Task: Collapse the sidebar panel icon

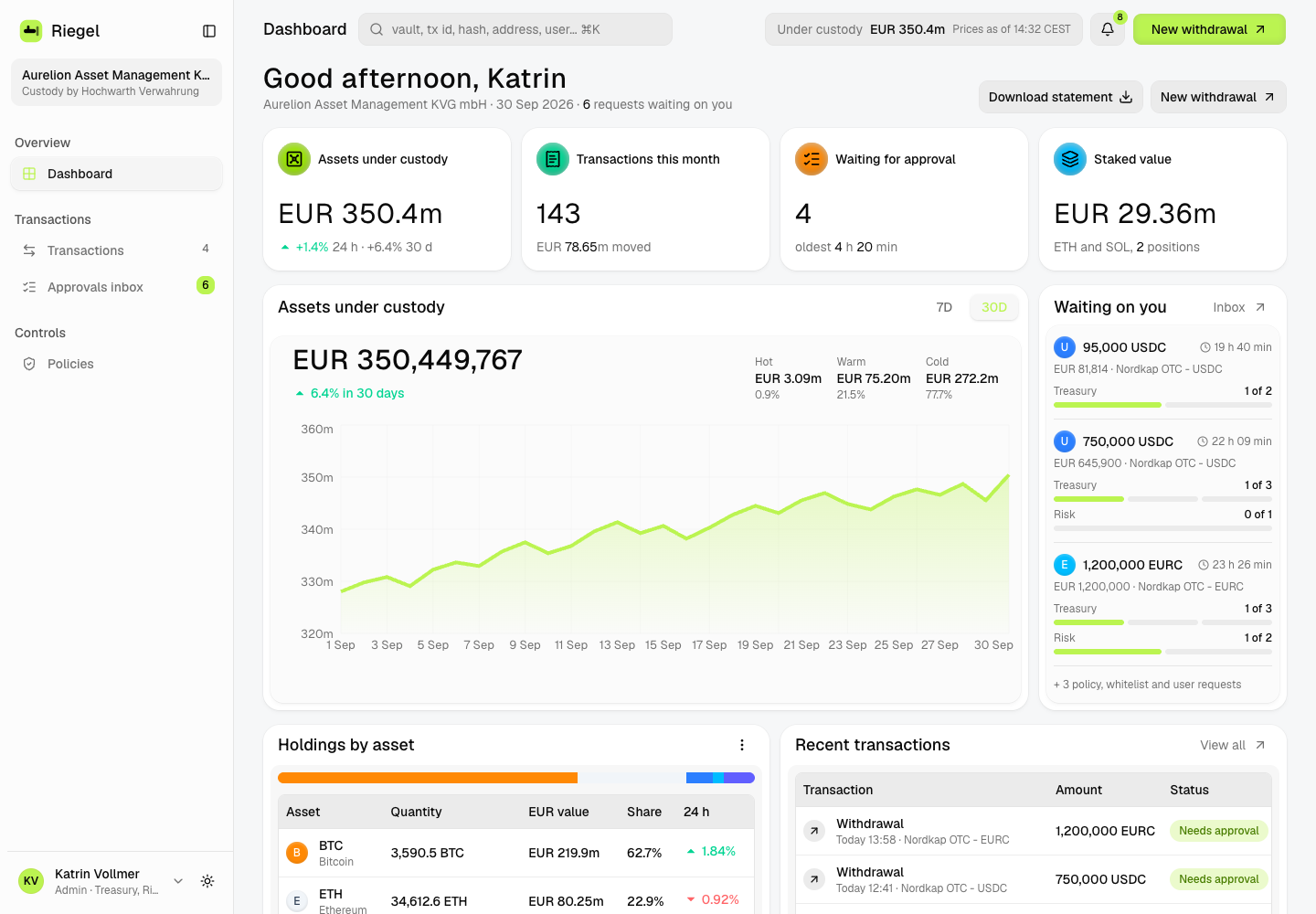Action: pyautogui.click(x=209, y=31)
